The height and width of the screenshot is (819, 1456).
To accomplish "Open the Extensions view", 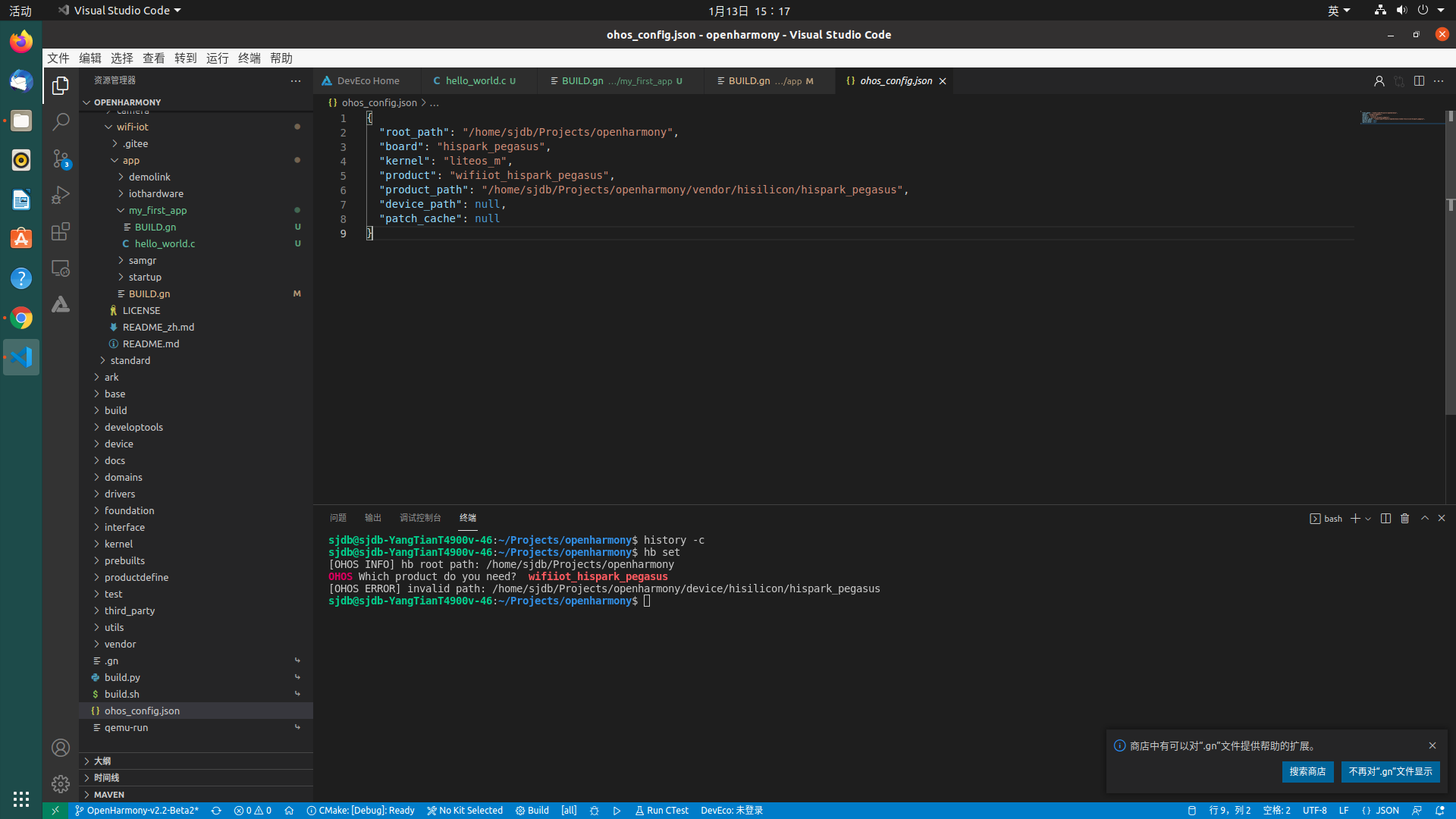I will point(61,231).
